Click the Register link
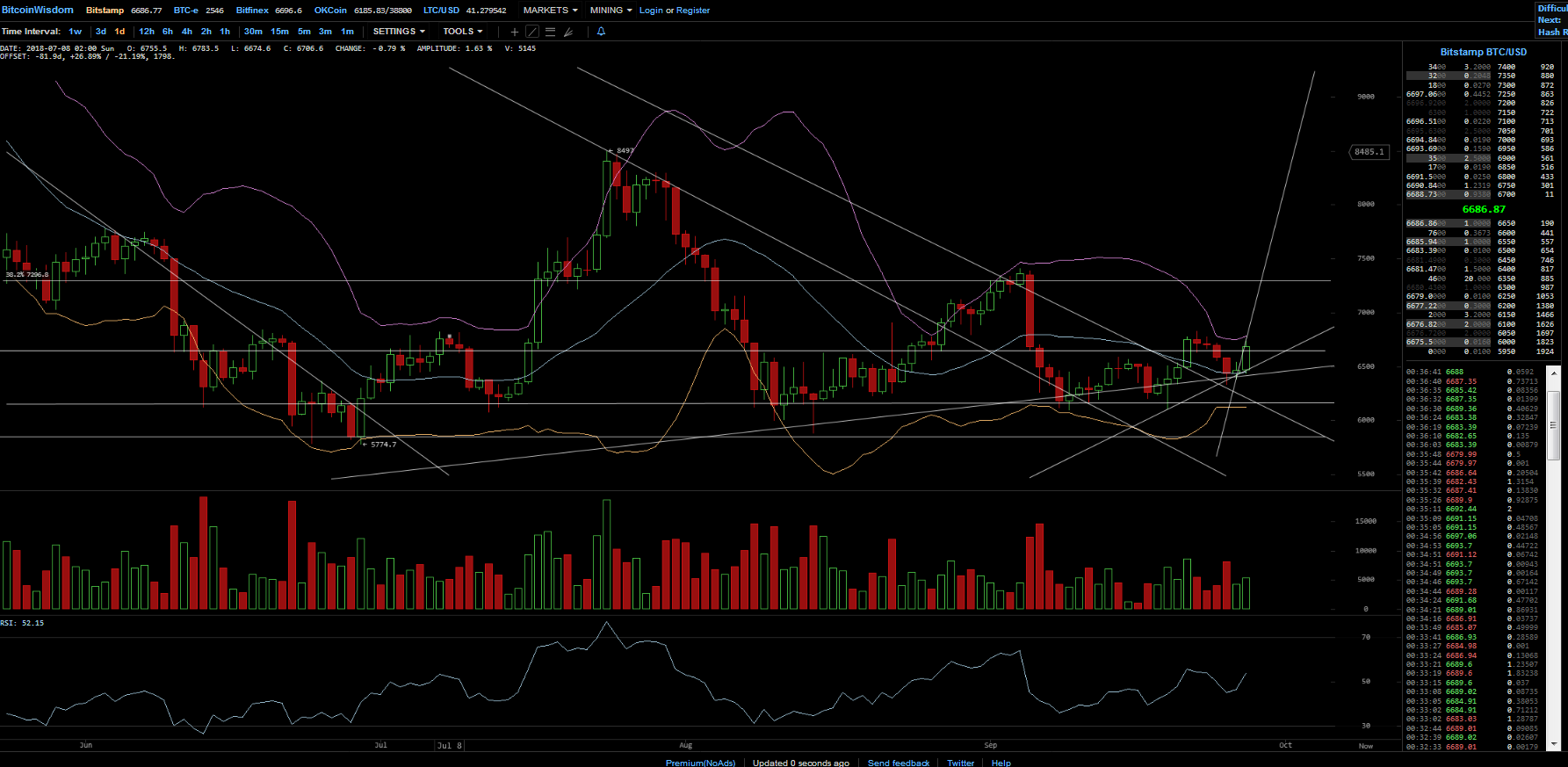The image size is (1568, 767). (x=693, y=11)
